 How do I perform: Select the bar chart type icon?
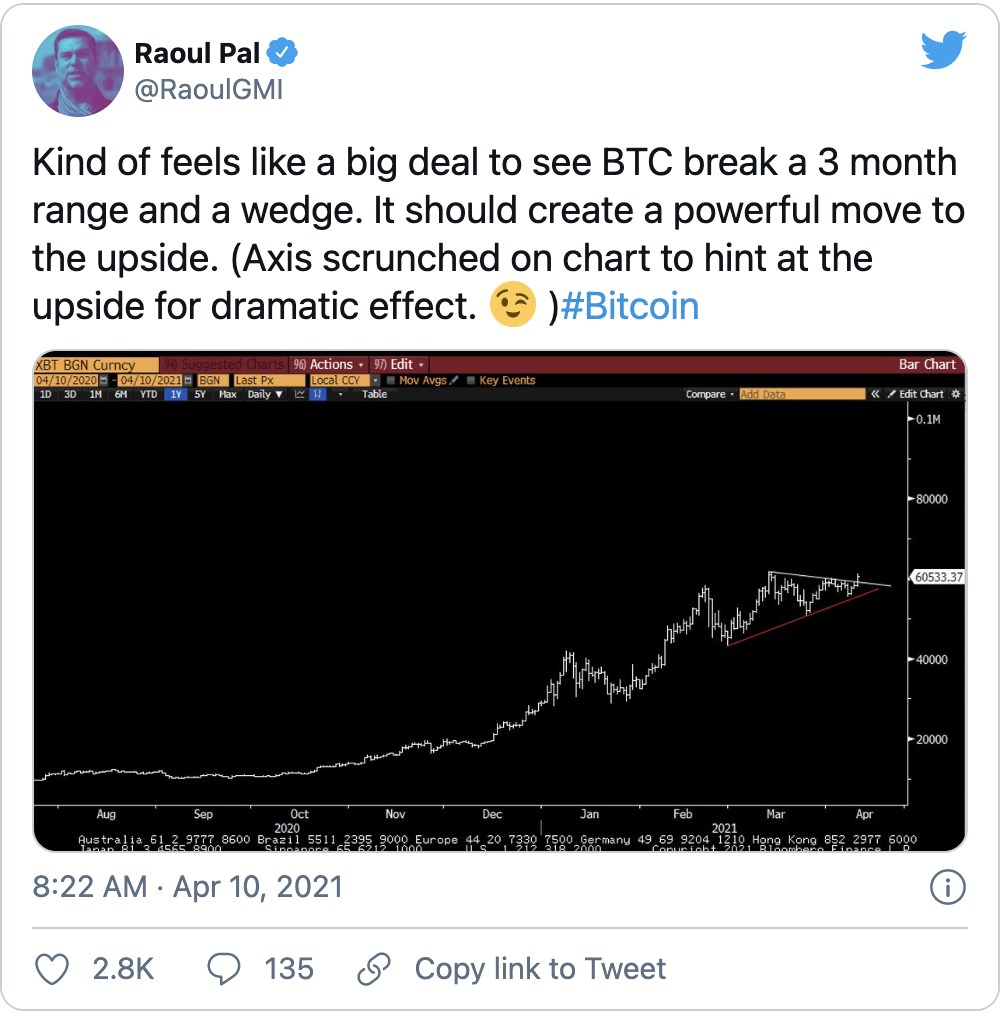(318, 394)
